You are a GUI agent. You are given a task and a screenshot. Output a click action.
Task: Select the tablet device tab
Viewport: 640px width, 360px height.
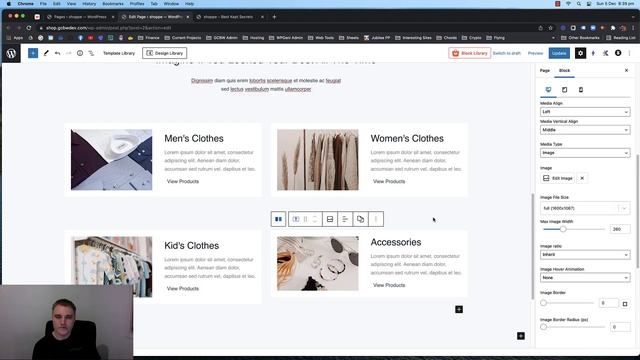pyautogui.click(x=564, y=90)
